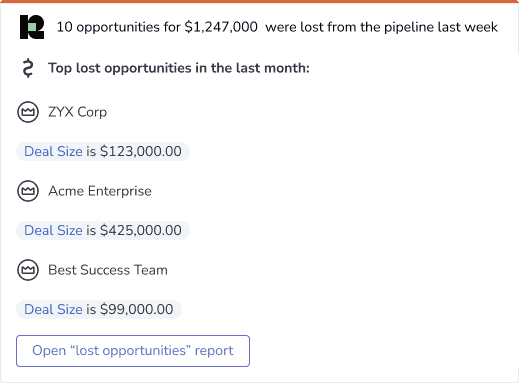Image resolution: width=519 pixels, height=383 pixels.
Task: Click the $1,247,000 total in headline
Action: coord(221,27)
